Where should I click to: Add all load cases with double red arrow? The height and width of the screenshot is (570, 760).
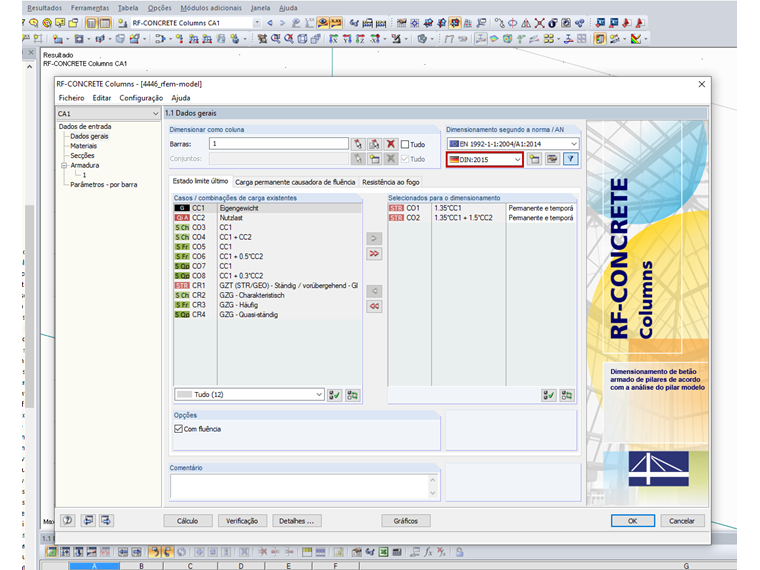(374, 253)
